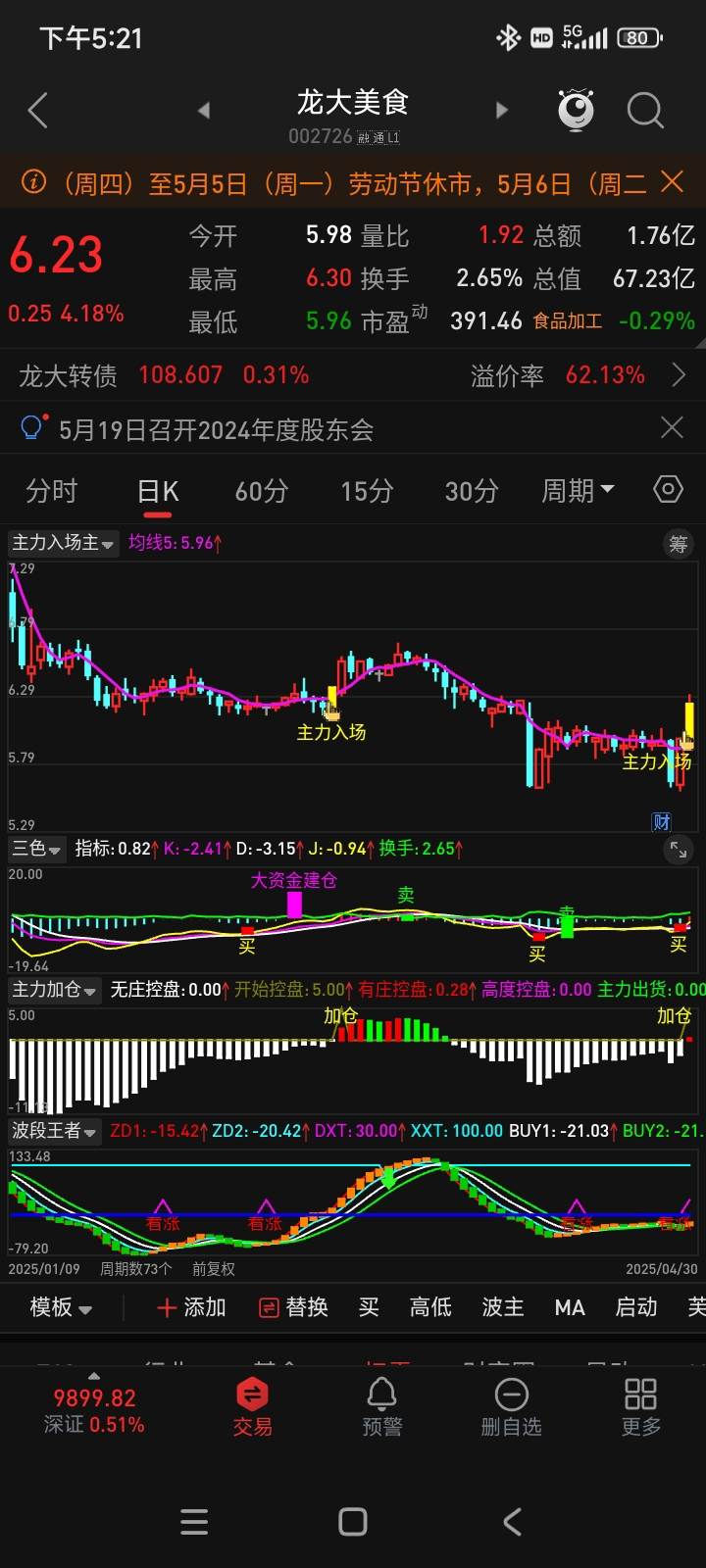Viewport: 706px width, 1568px height.
Task: Open the 主力加仓 indicator dropdown
Action: tap(55, 990)
